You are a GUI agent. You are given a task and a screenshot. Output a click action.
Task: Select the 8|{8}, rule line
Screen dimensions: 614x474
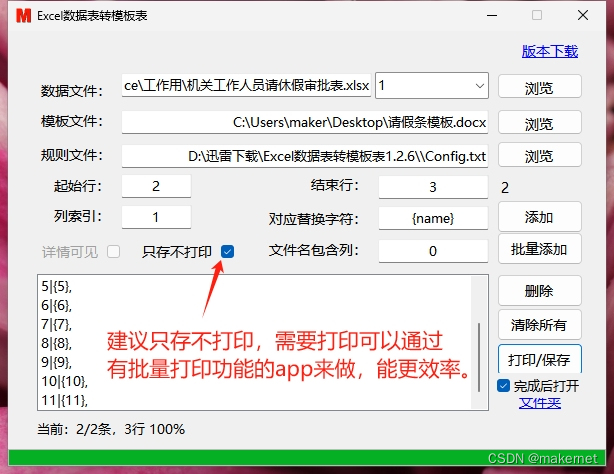(57, 344)
